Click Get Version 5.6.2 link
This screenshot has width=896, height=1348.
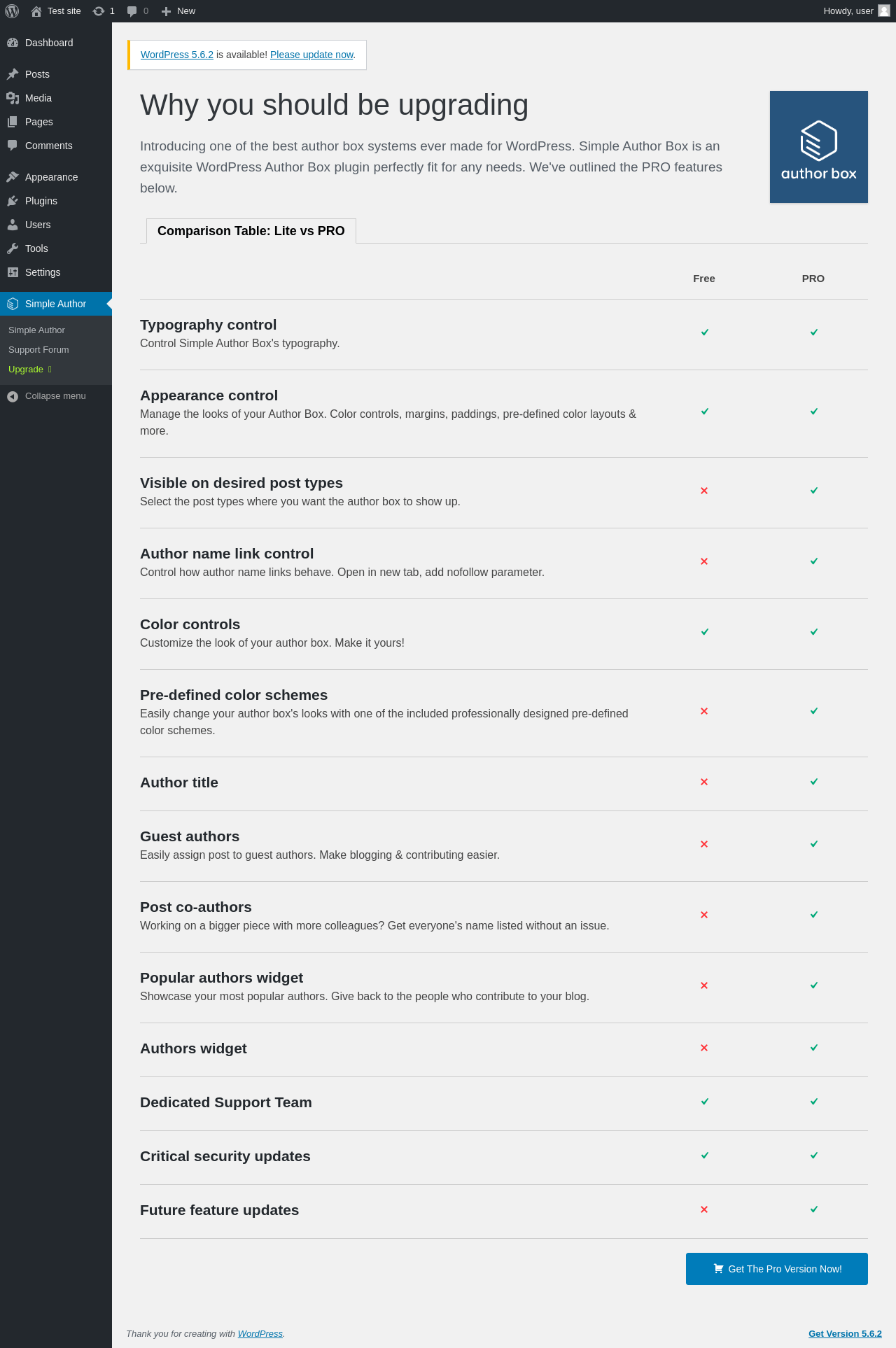pyautogui.click(x=845, y=1334)
